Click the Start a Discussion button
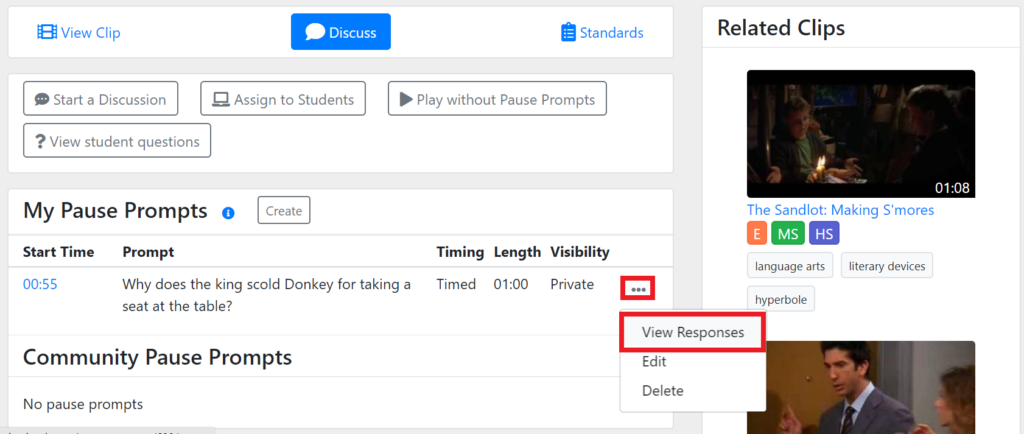Screen dimensions: 1024x434 101,99
